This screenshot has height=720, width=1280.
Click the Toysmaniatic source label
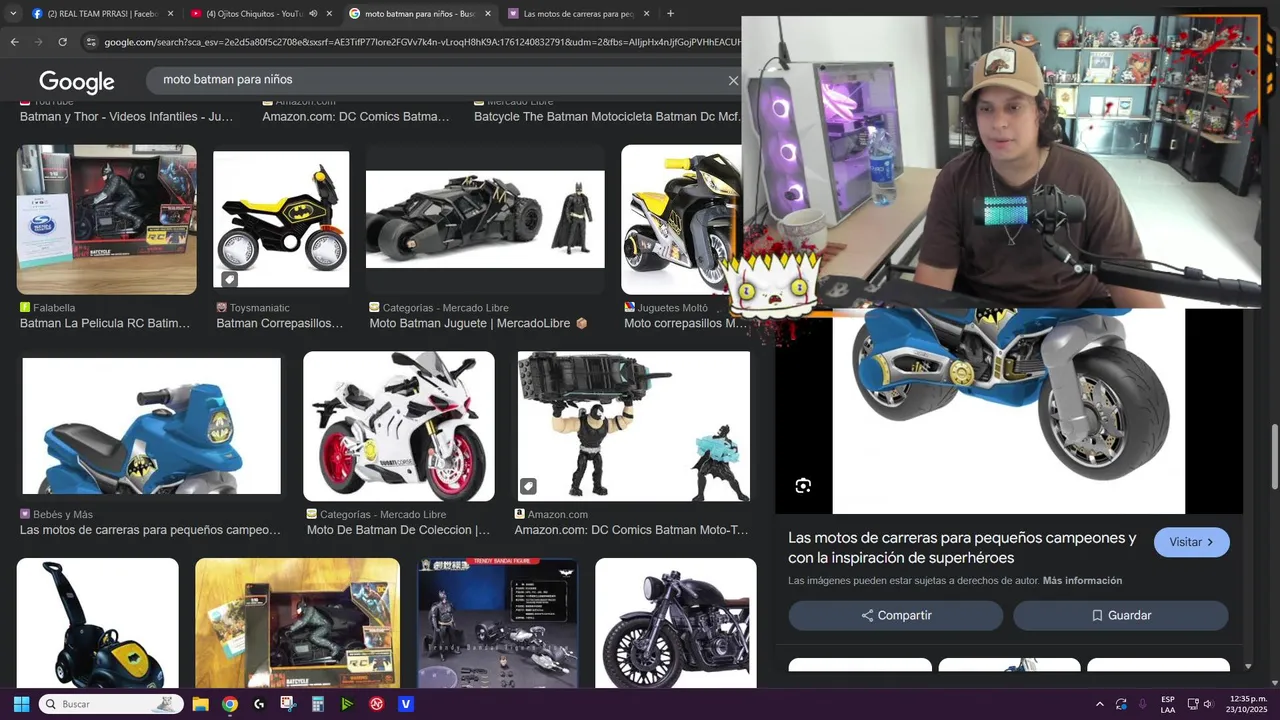point(260,308)
